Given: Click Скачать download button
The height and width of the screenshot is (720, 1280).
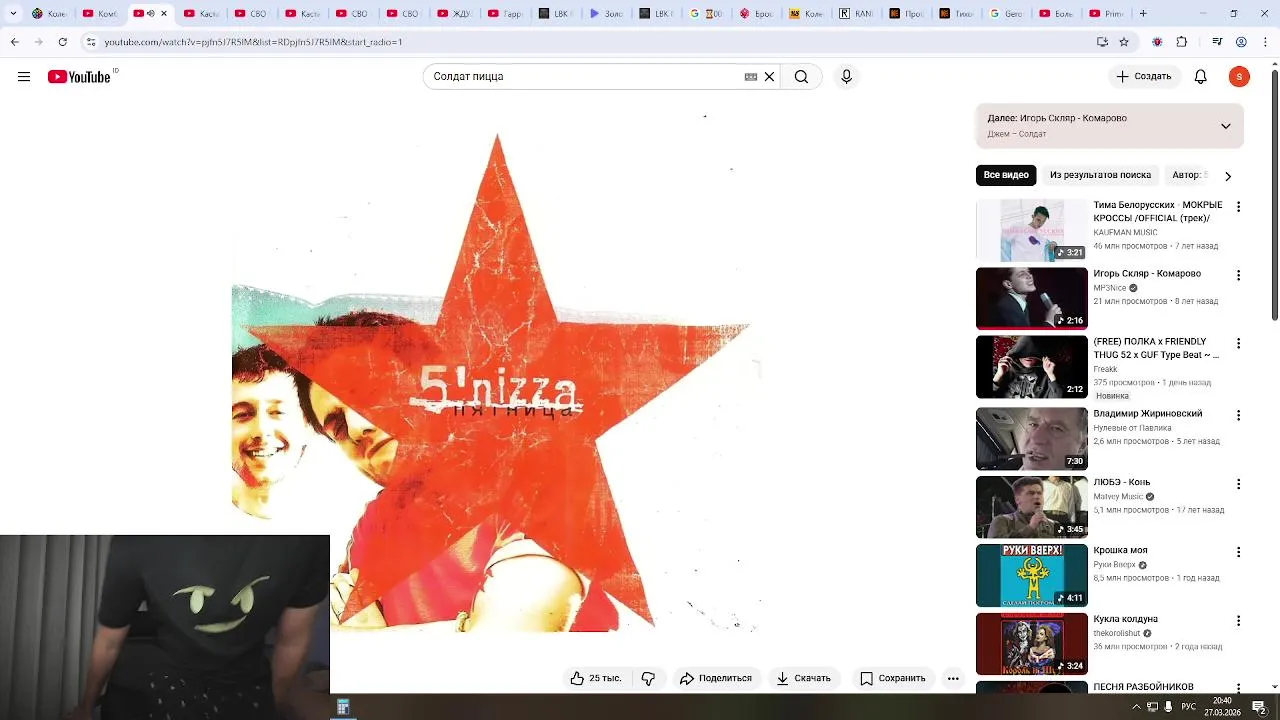Looking at the screenshot, I should 804,678.
